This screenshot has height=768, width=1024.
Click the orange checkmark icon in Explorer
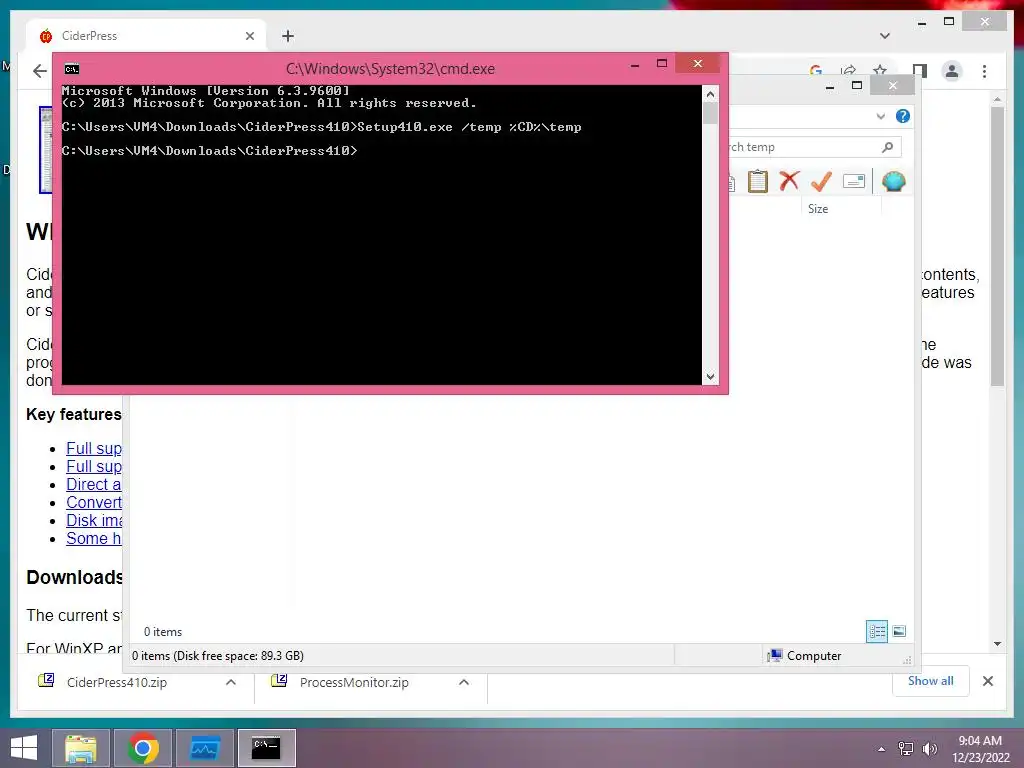pyautogui.click(x=821, y=181)
